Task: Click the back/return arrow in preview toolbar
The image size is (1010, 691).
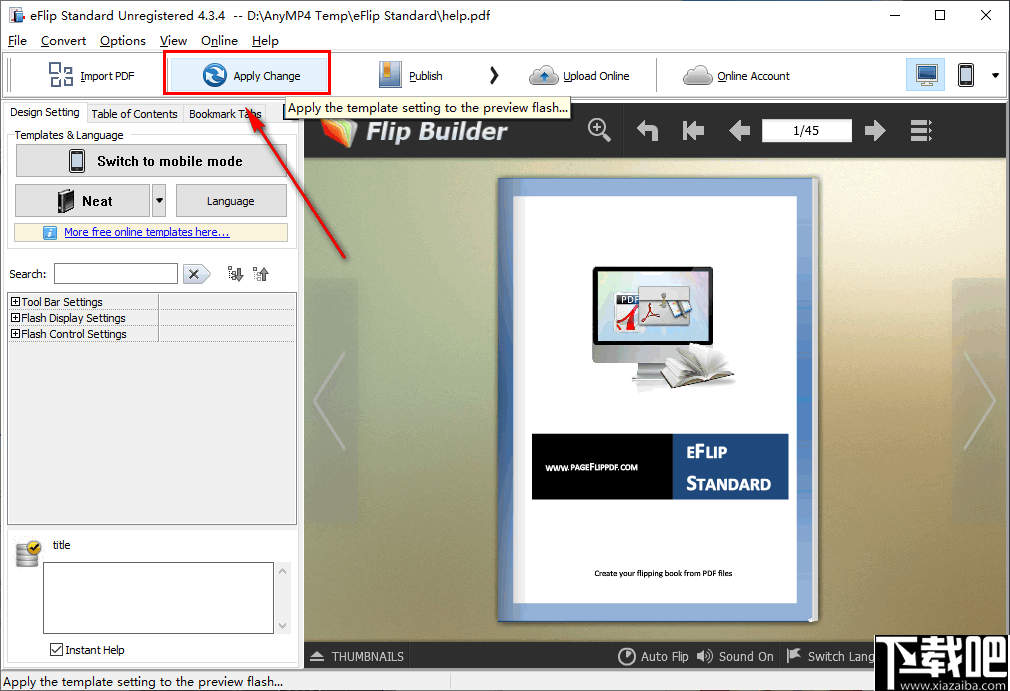Action: 647,131
